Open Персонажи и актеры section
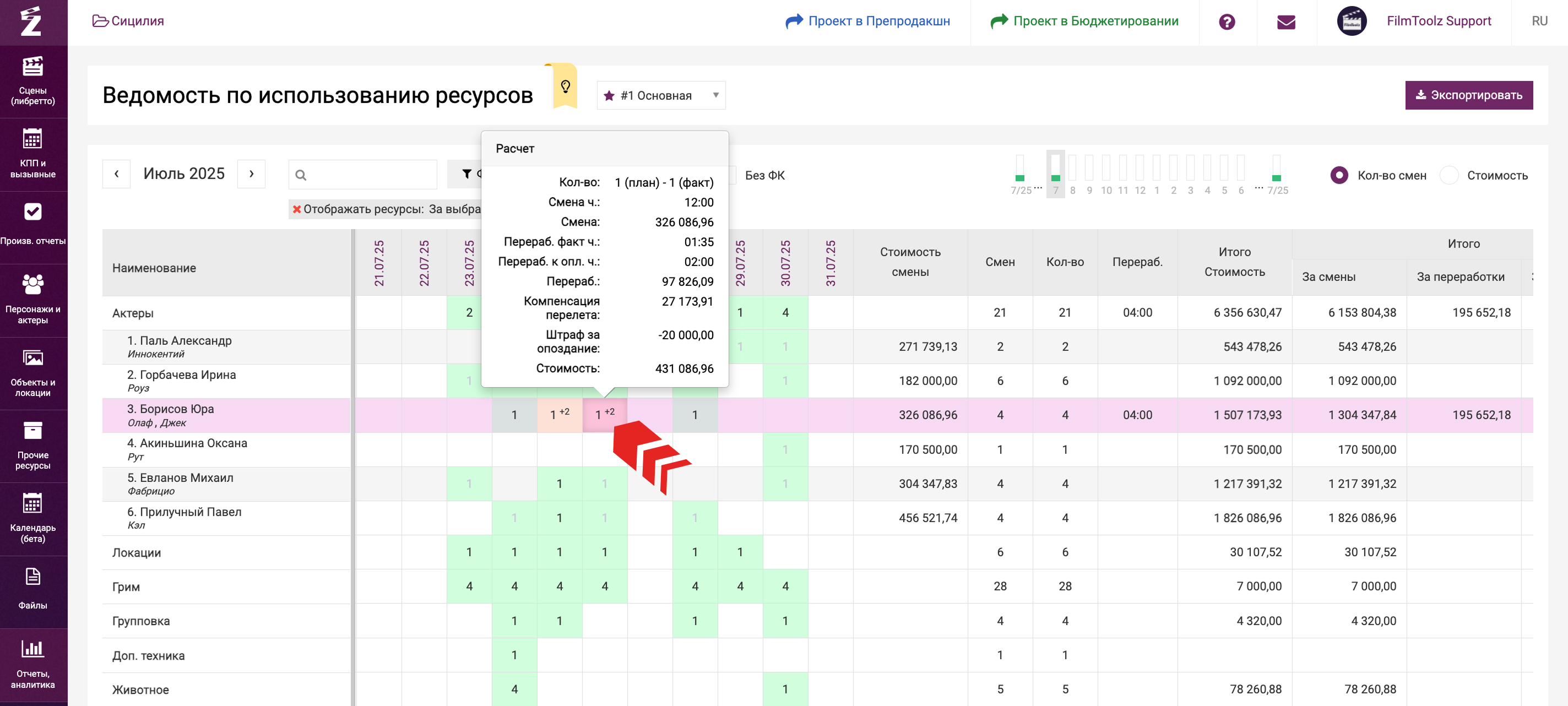The width and height of the screenshot is (1568, 706). pos(33,300)
